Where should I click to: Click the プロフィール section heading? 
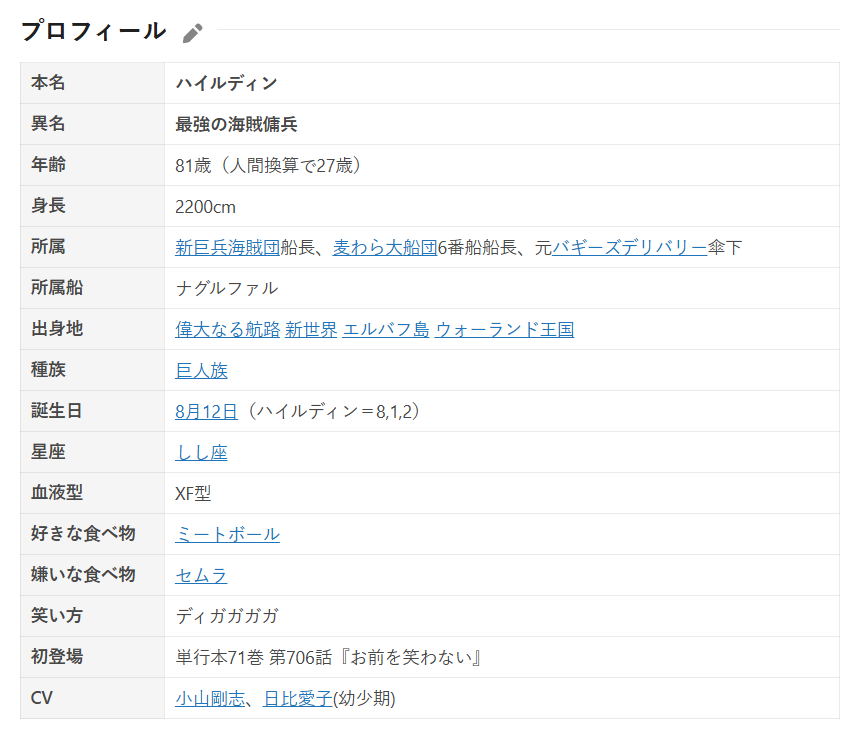click(93, 31)
